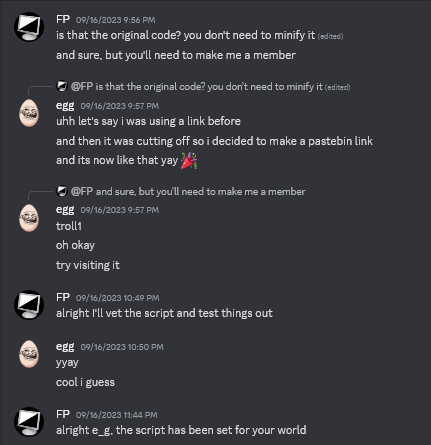Image resolution: width=431 pixels, height=445 pixels.
Task: Click the @FP mention in the first reply preview
Action: point(82,87)
